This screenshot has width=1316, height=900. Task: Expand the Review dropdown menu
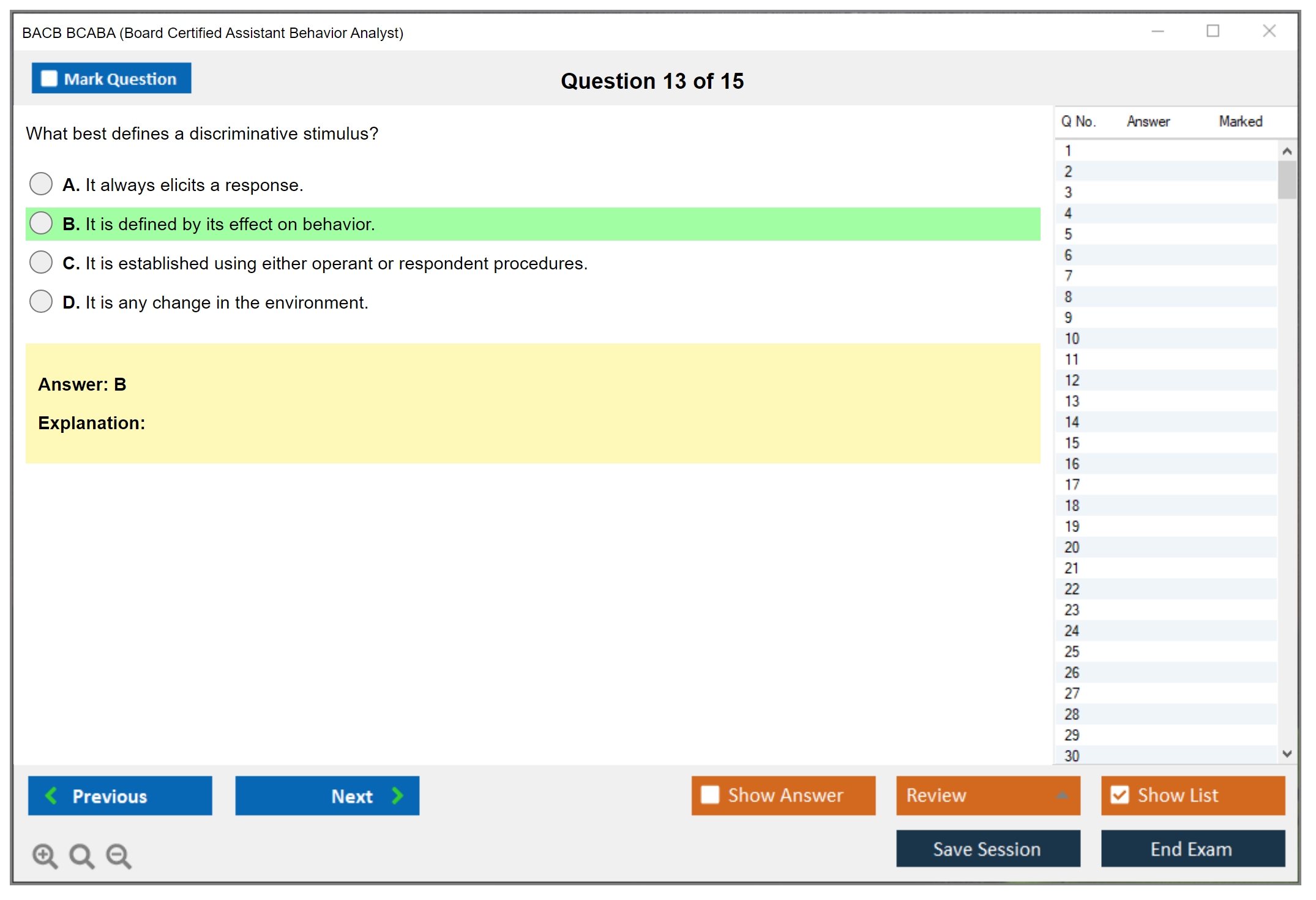click(1062, 795)
